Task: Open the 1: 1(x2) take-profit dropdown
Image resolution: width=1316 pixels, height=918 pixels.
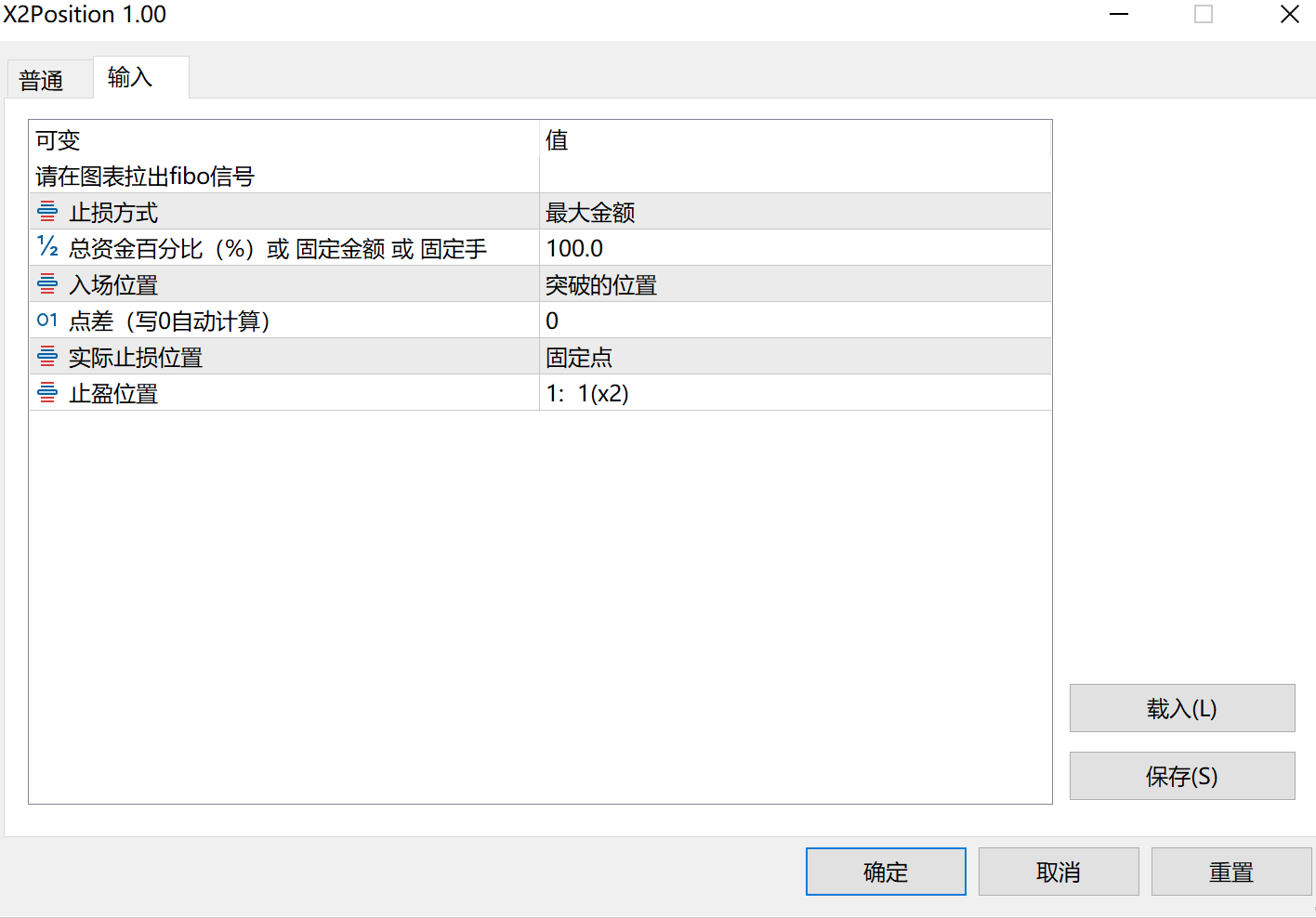Action: click(x=795, y=393)
